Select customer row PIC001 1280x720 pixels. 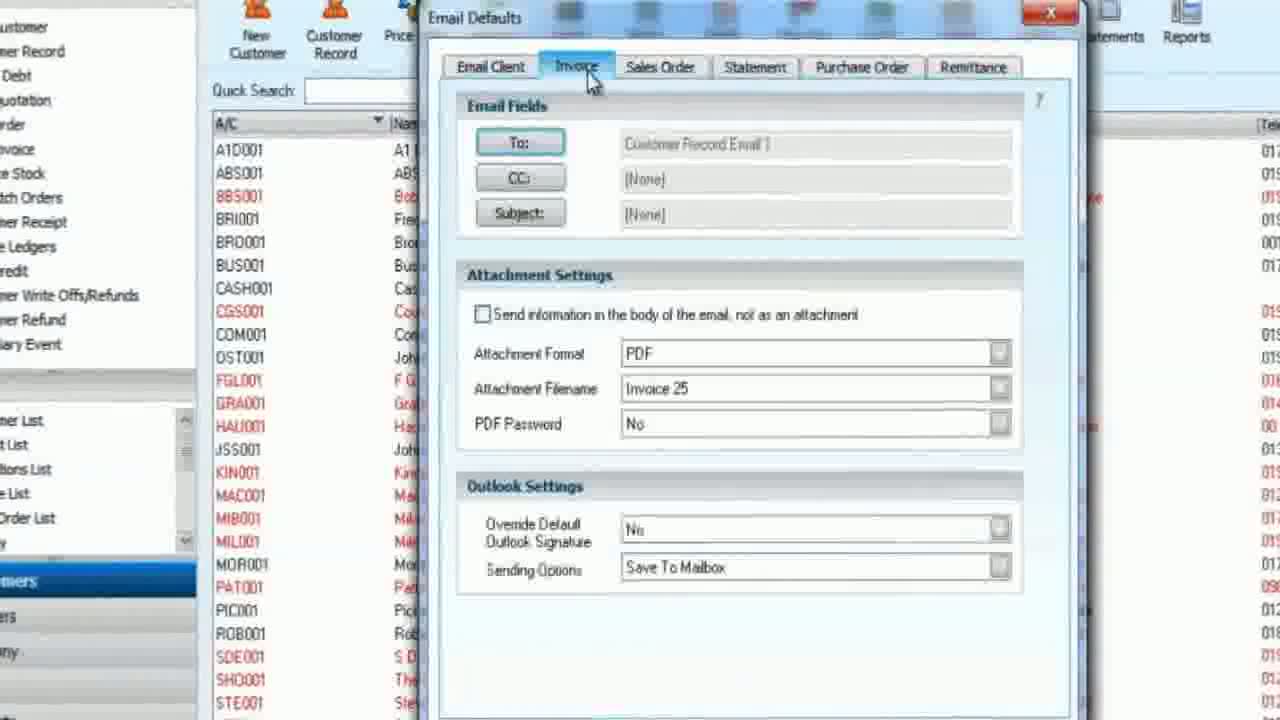tap(237, 610)
